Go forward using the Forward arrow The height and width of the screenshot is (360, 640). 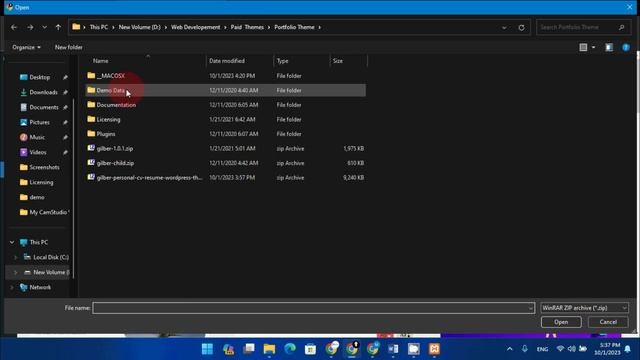coord(30,27)
